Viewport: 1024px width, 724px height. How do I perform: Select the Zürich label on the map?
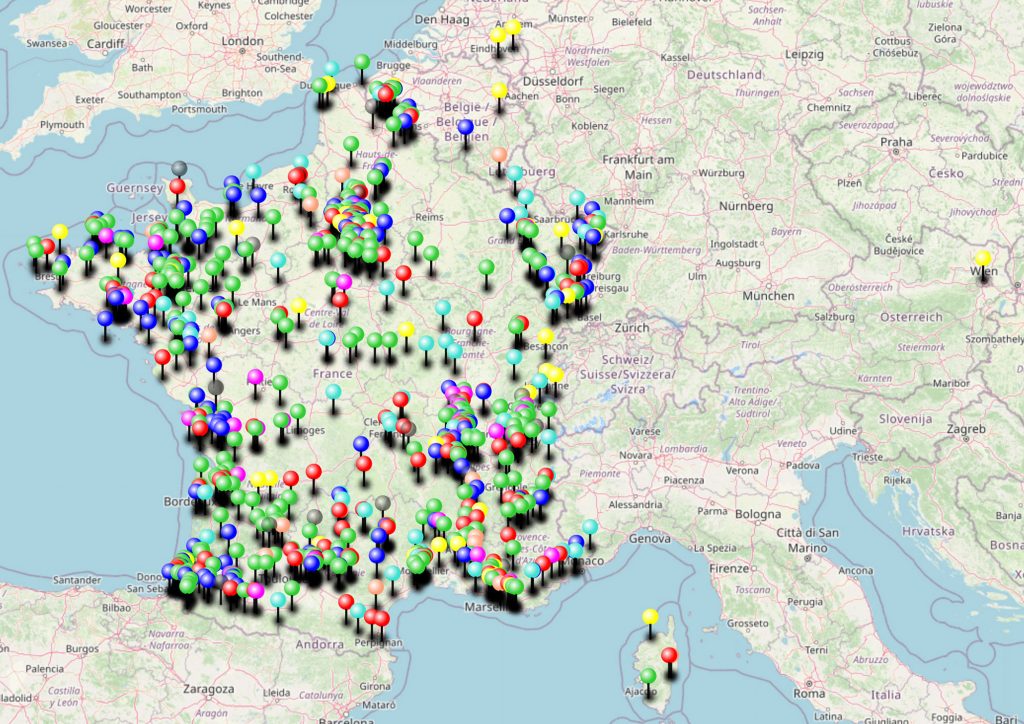631,327
